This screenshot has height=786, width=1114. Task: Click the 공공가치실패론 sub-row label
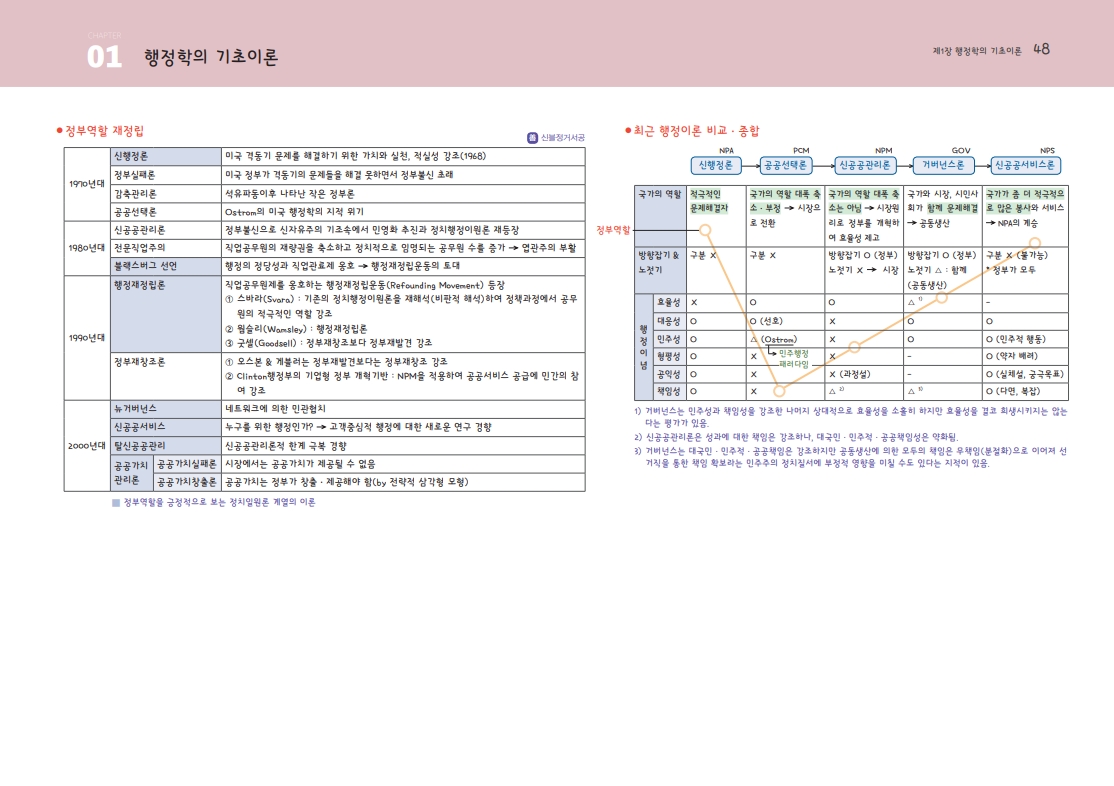[186, 464]
